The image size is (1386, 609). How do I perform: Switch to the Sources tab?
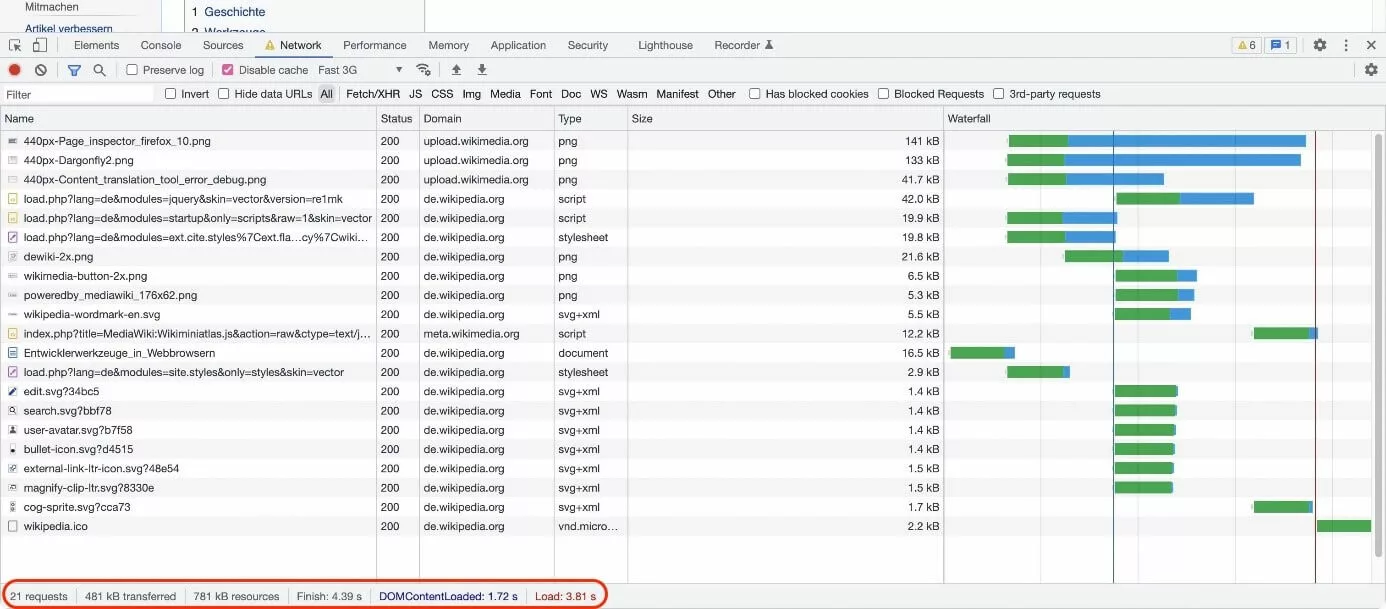click(x=223, y=45)
